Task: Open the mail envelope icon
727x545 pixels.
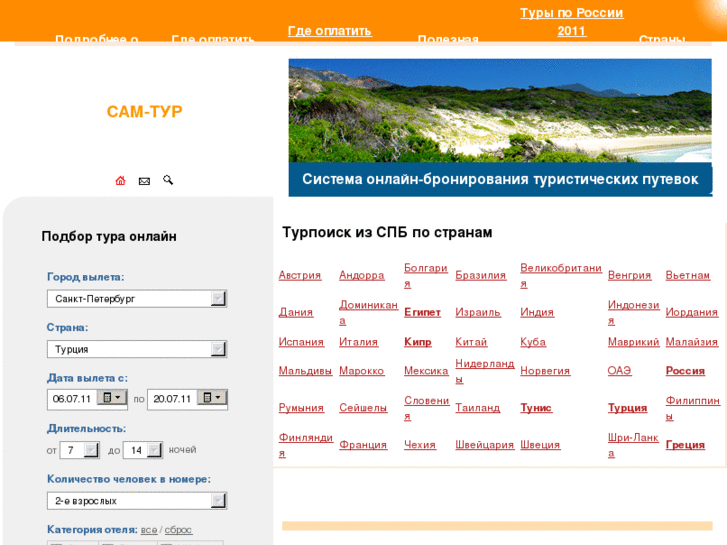Action: 144,181
